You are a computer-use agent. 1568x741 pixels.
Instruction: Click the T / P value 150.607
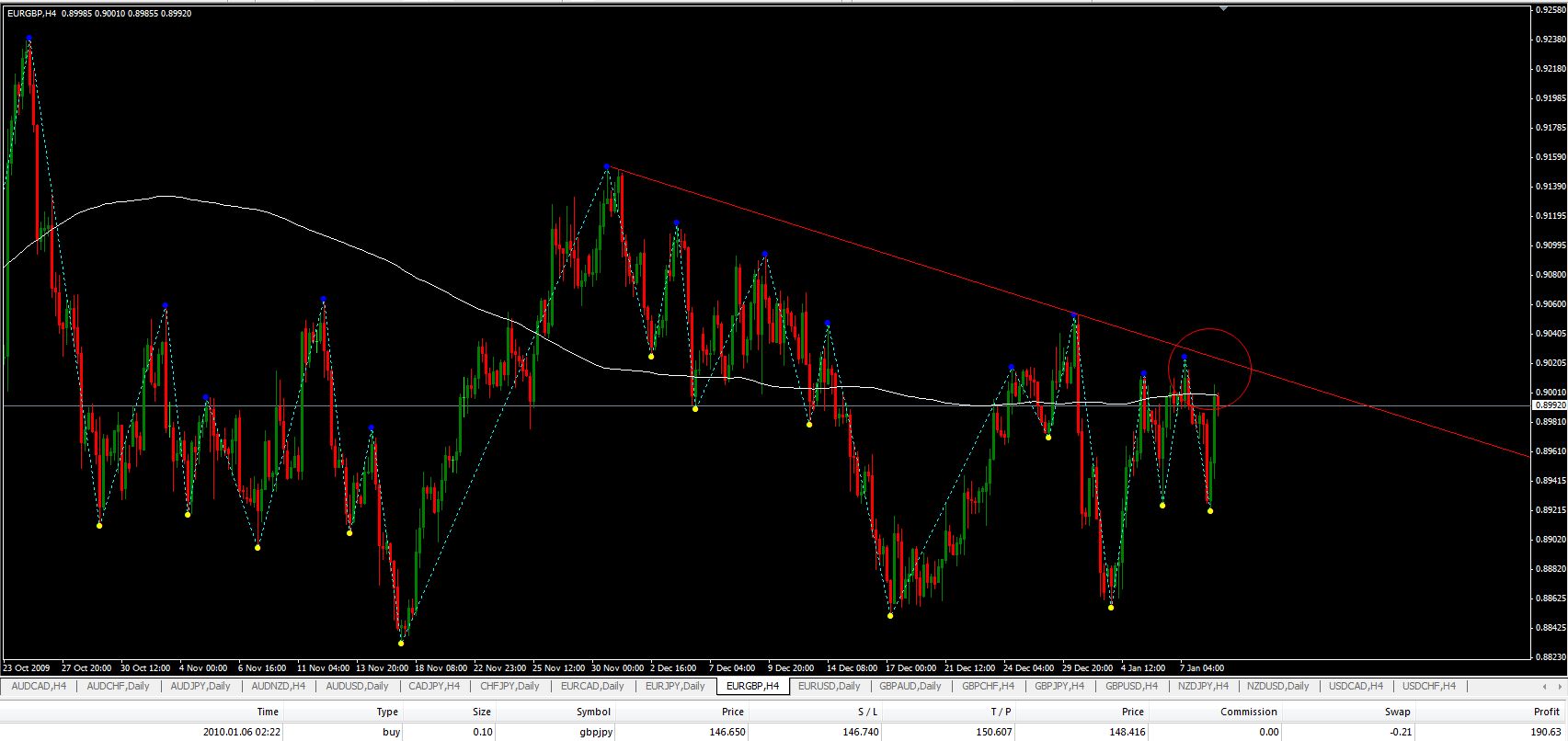point(994,732)
